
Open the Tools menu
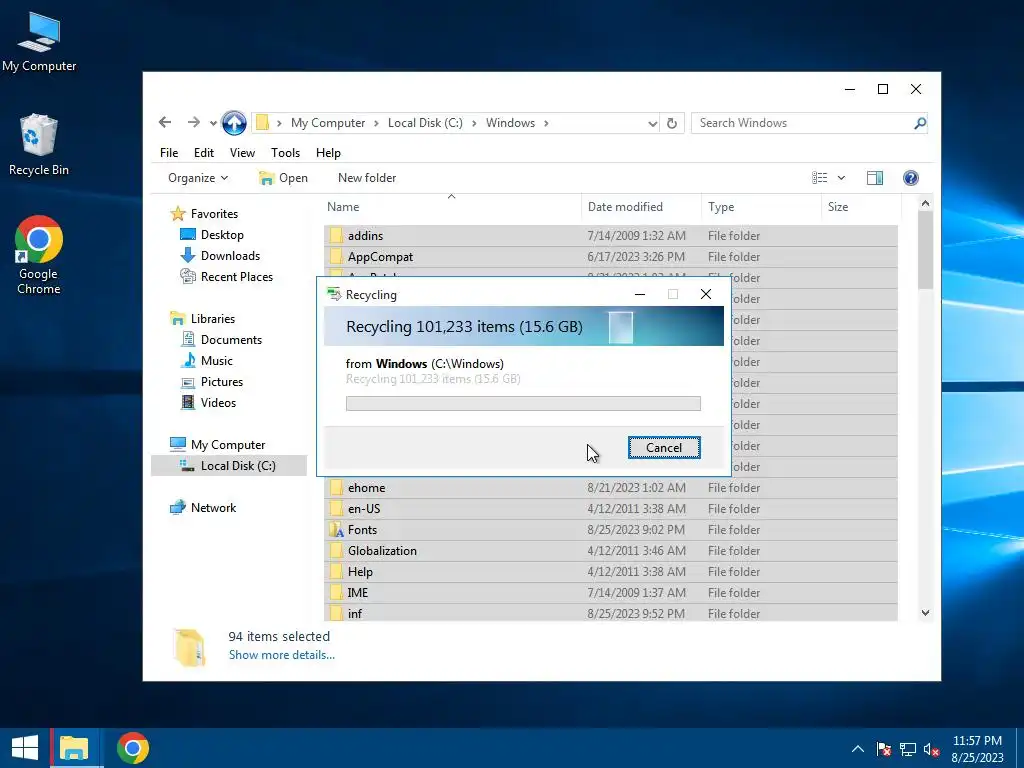point(285,152)
